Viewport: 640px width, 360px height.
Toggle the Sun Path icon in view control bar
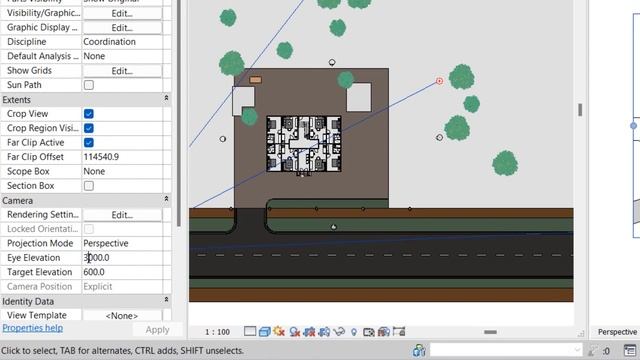pyautogui.click(x=279, y=331)
